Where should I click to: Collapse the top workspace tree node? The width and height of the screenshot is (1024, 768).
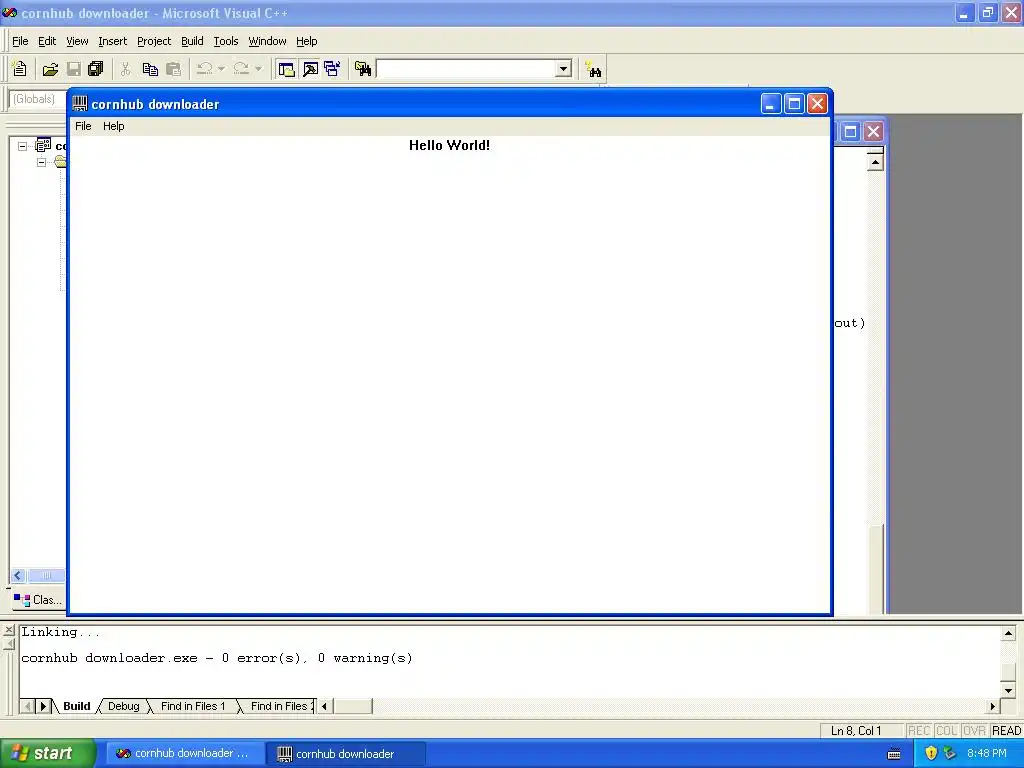(22, 146)
